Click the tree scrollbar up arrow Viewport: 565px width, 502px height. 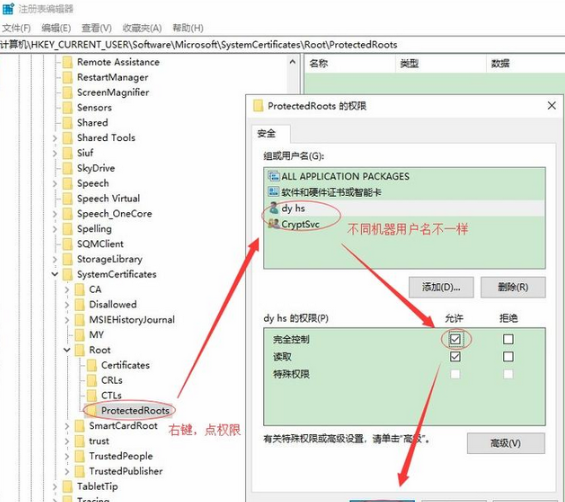(x=292, y=62)
